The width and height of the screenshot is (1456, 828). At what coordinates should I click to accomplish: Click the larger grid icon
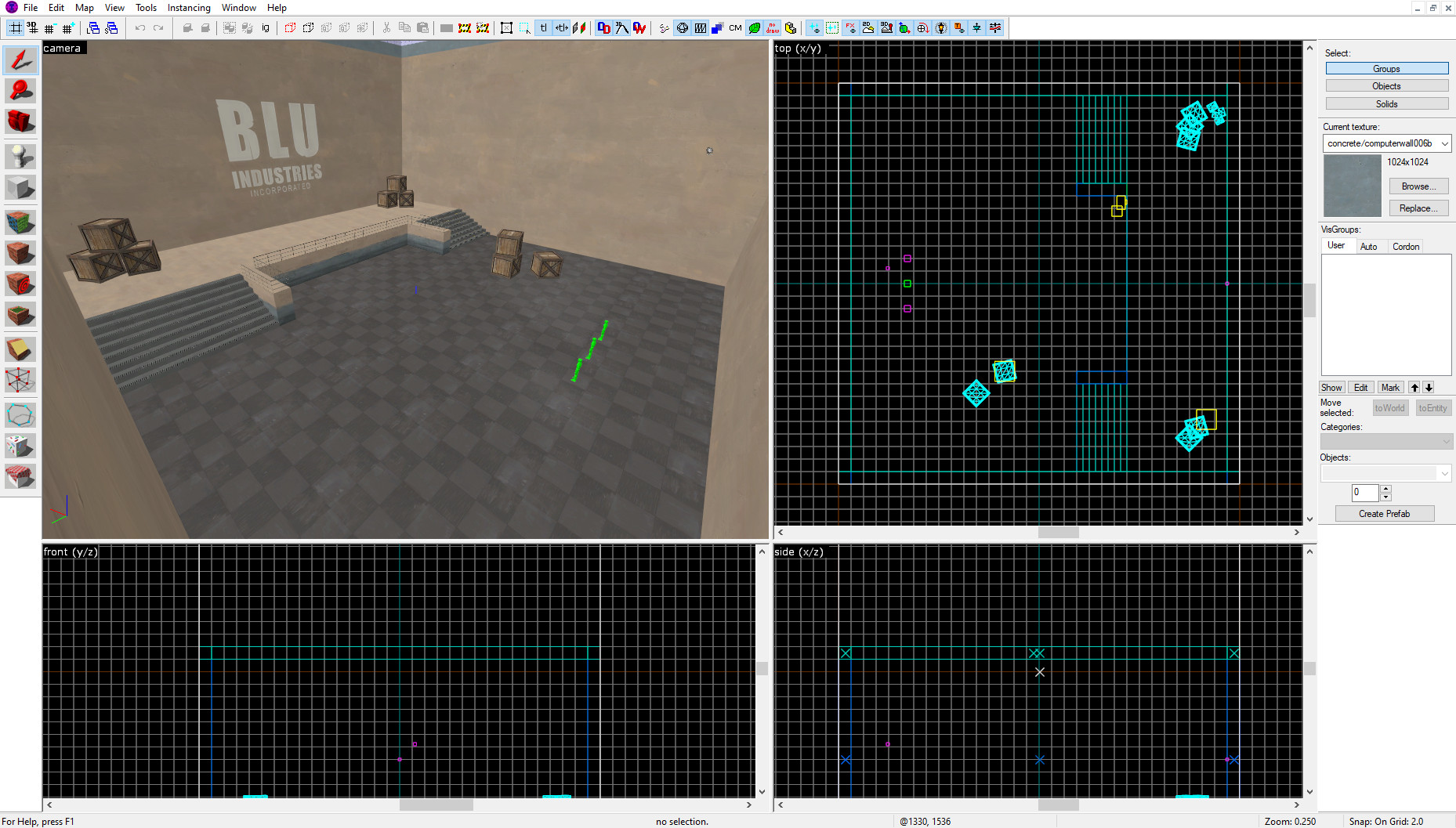click(68, 28)
